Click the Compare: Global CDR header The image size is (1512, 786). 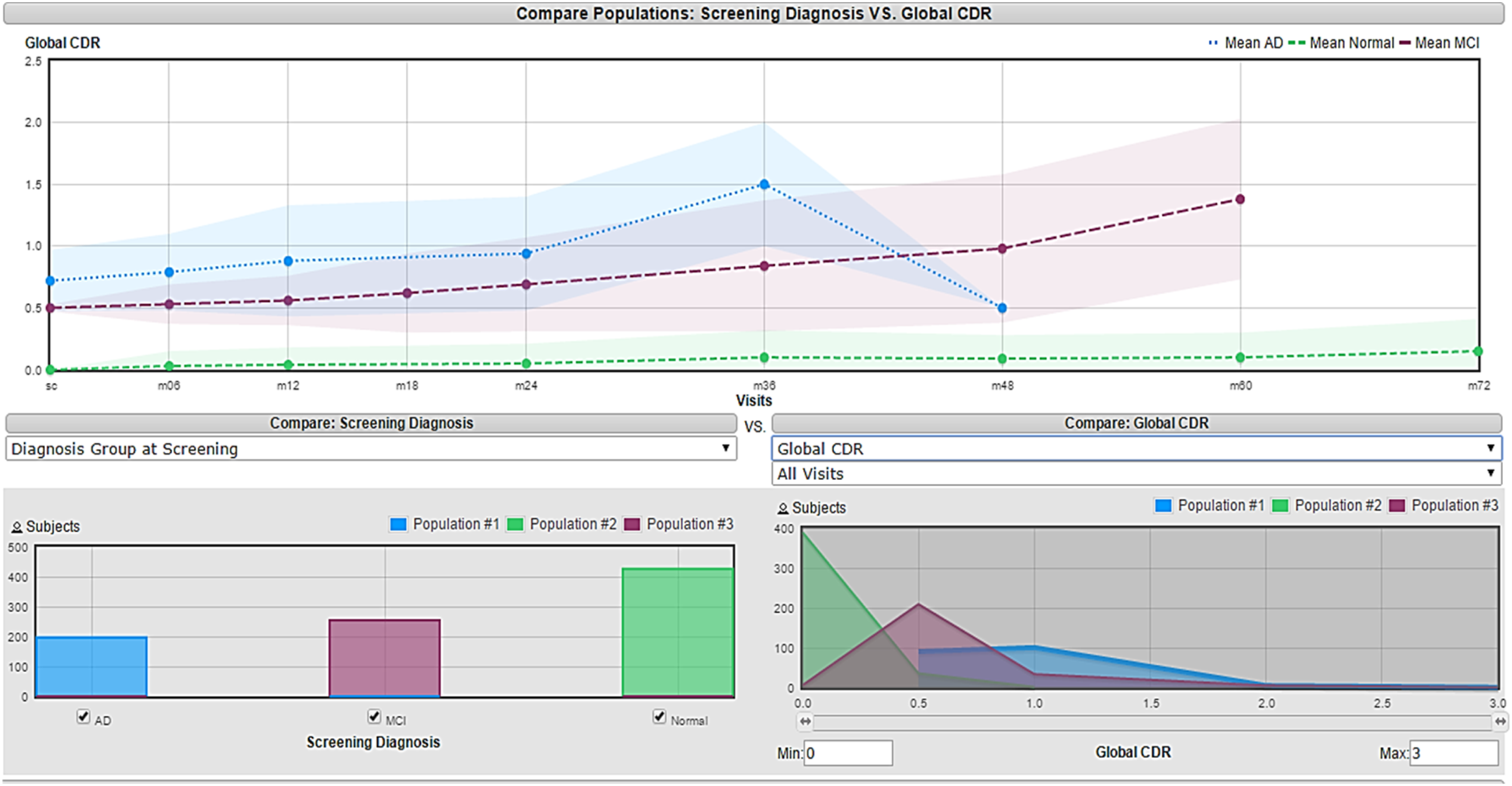[1136, 423]
